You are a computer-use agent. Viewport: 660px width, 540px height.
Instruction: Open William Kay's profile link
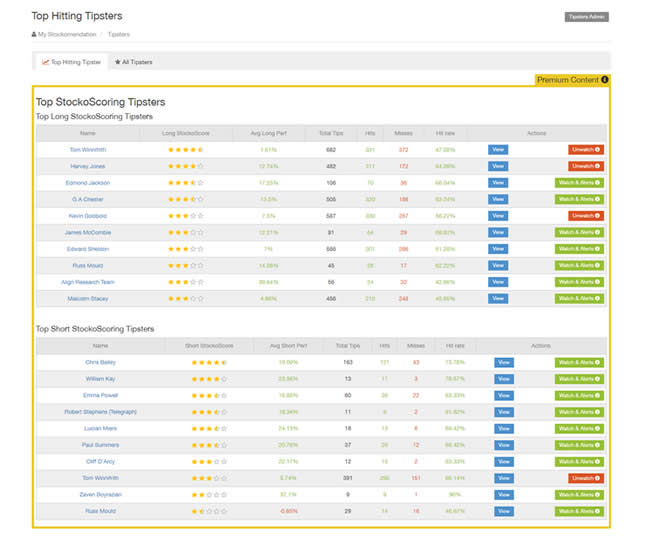(x=100, y=379)
